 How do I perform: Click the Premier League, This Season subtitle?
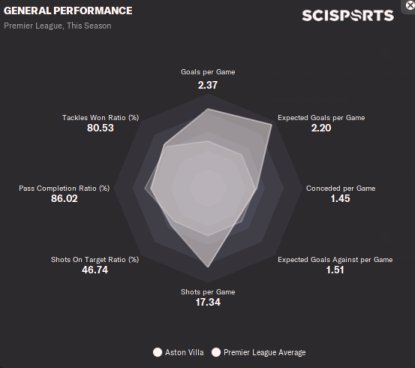(x=57, y=26)
